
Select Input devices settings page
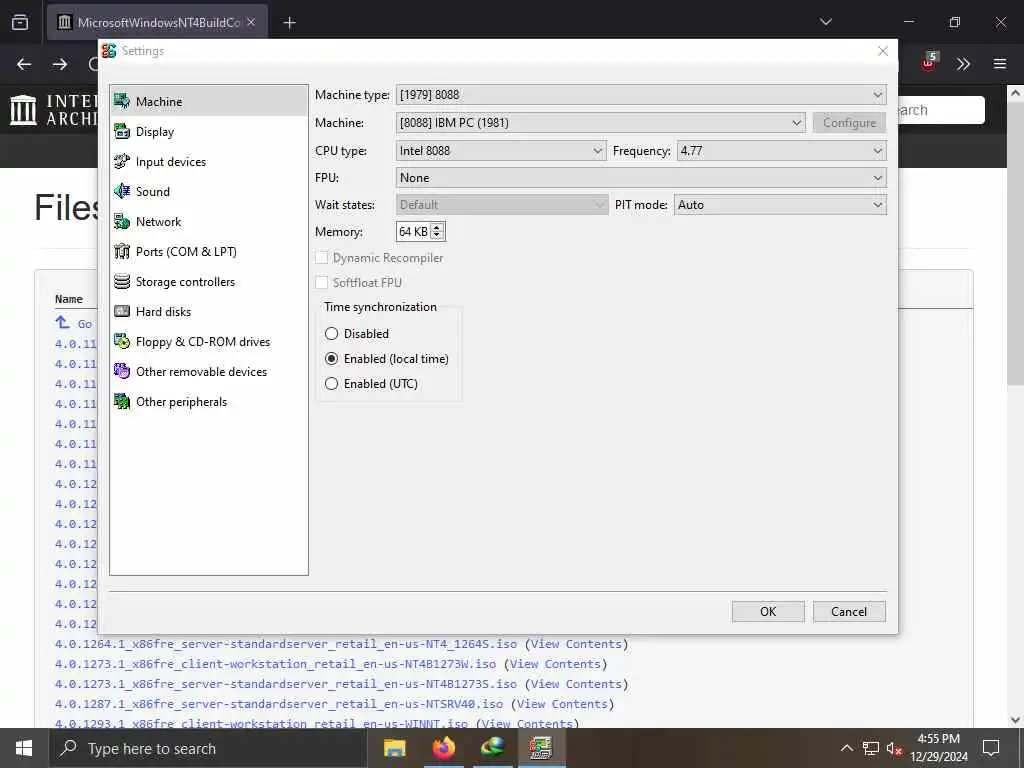(x=208, y=161)
